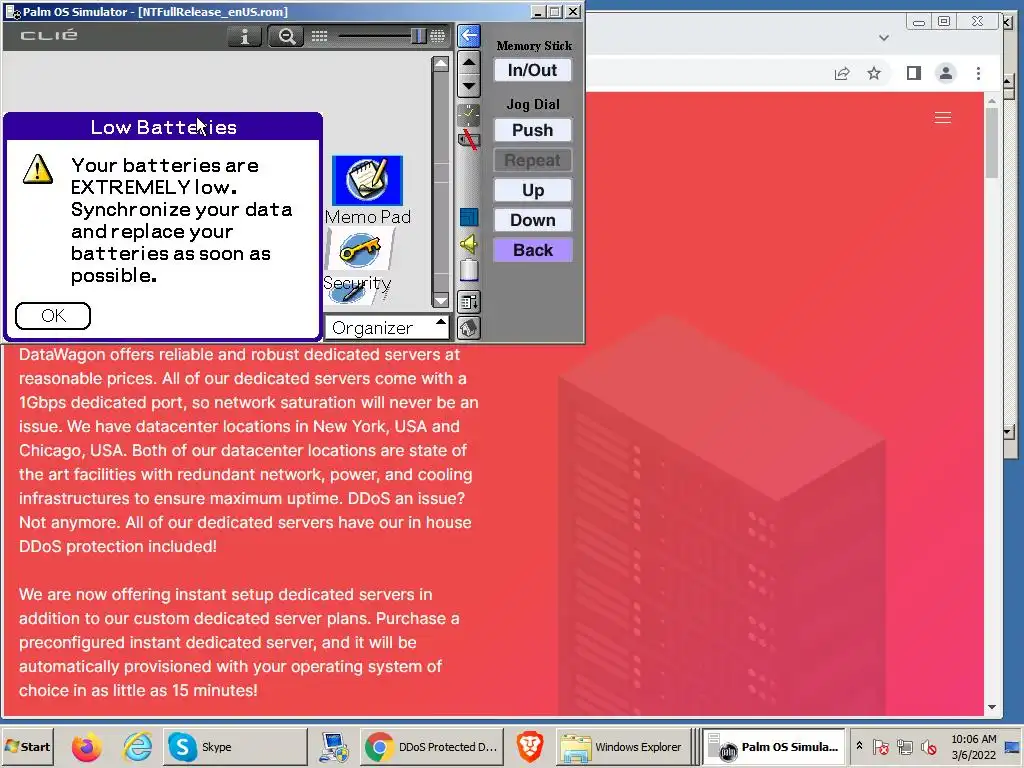Adjust the CLIE toolbar slider handle
Screen dimensions: 1024x768
tap(419, 36)
